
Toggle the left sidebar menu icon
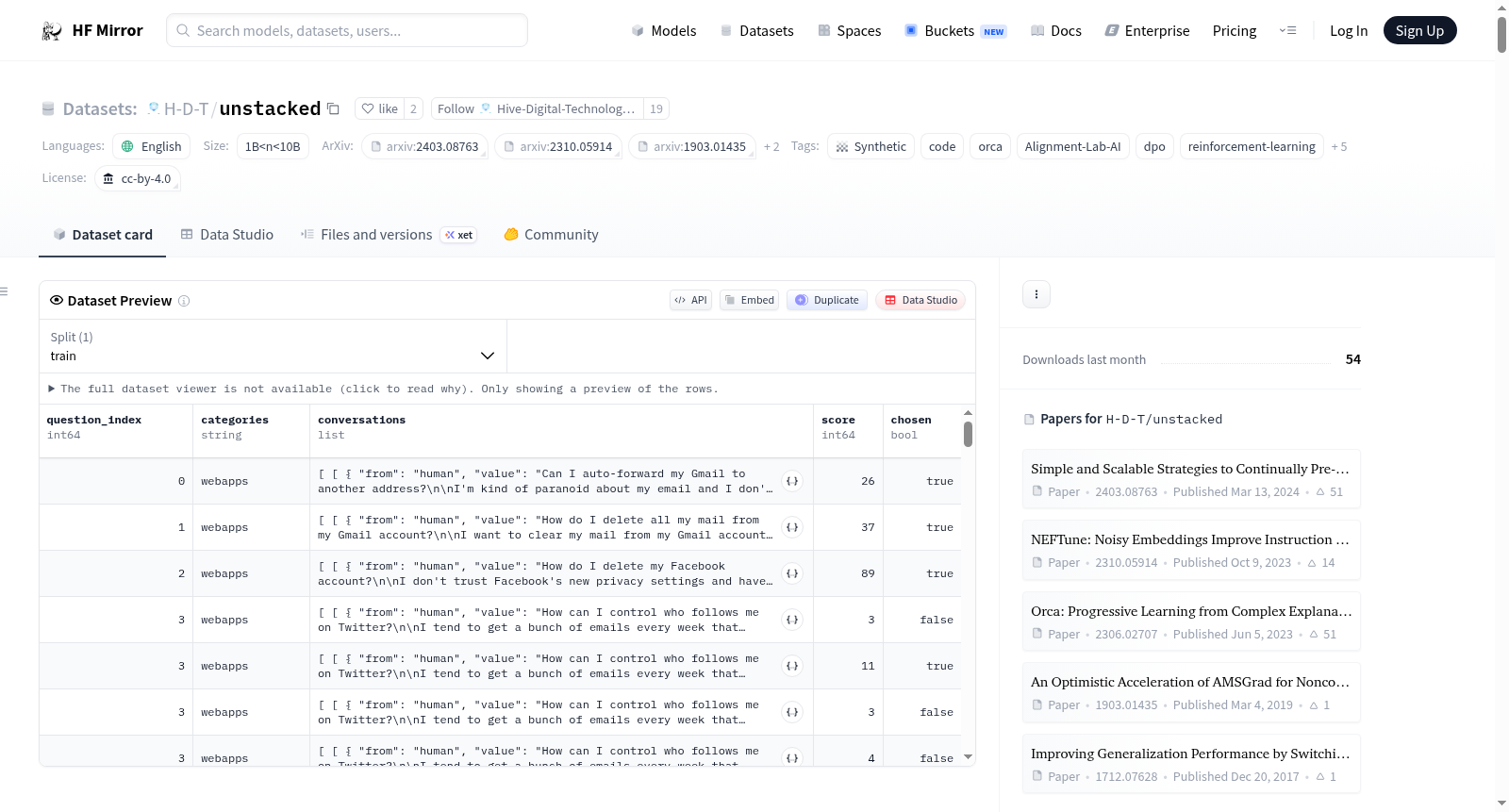pos(4,291)
